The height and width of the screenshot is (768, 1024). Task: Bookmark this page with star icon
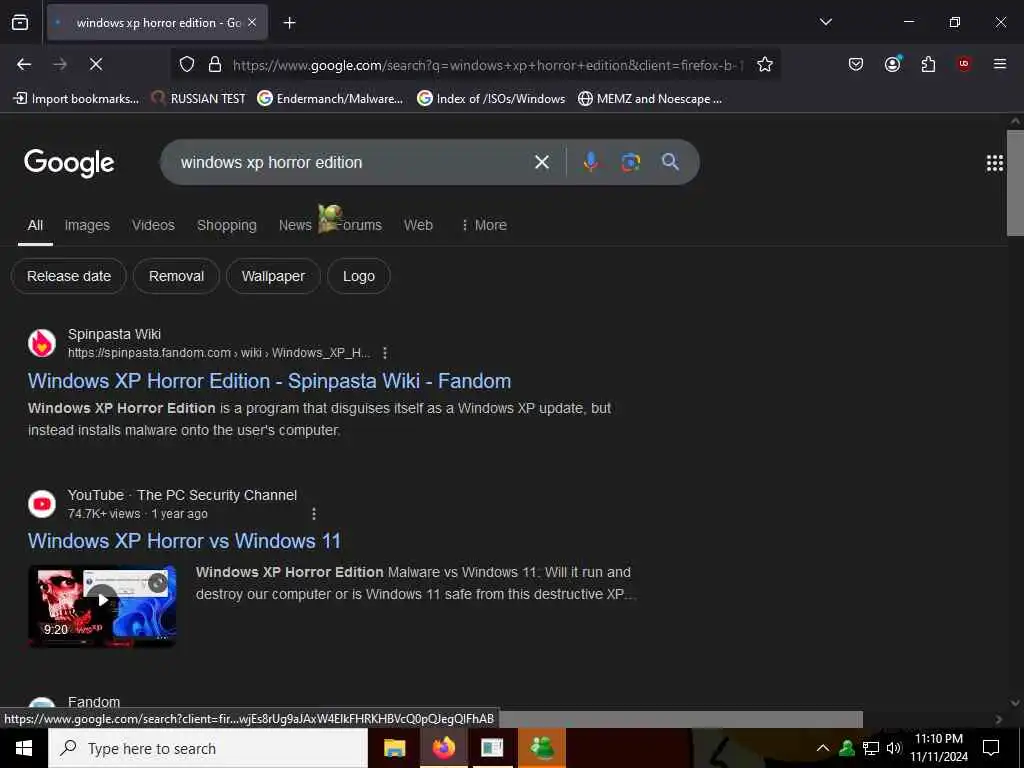(765, 64)
